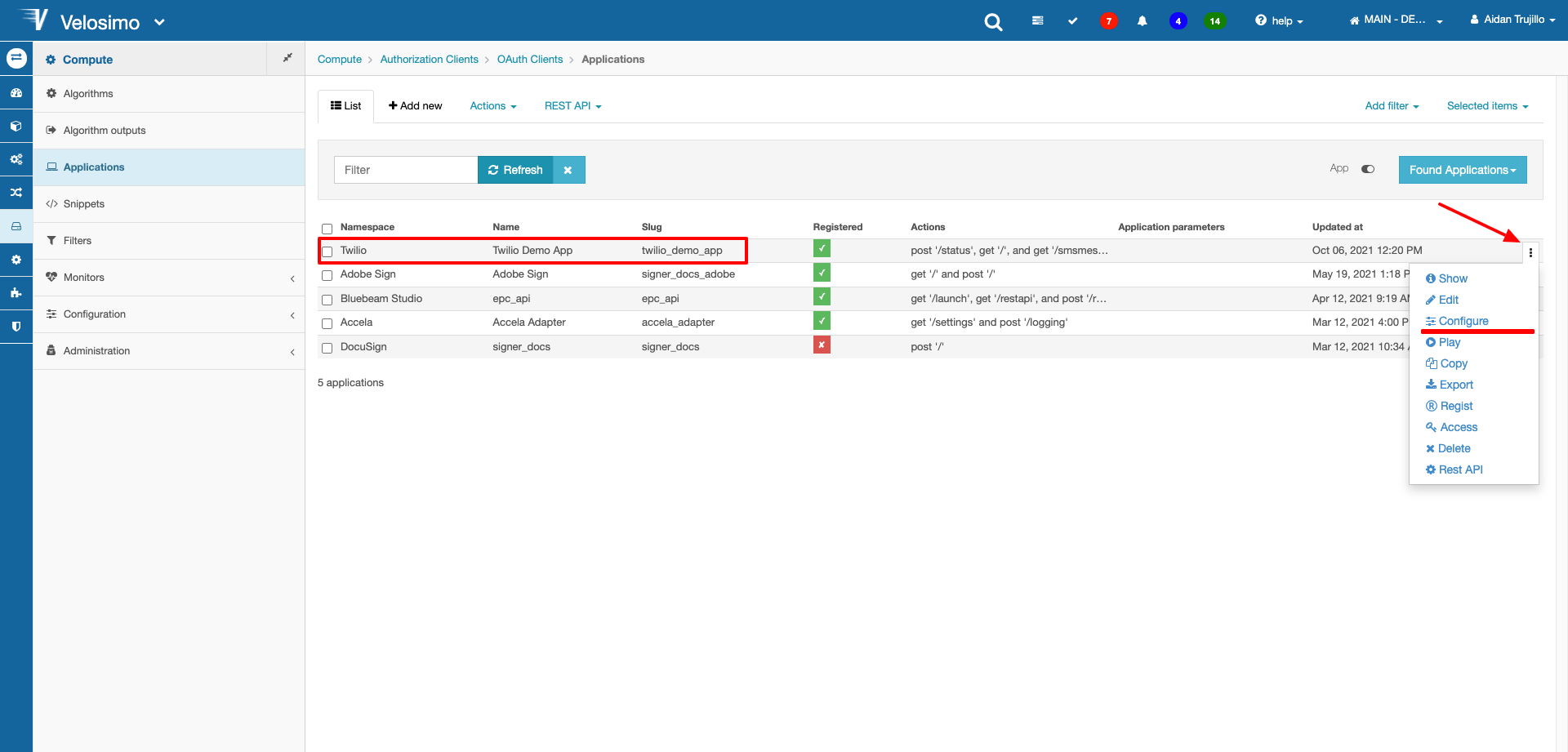Focus the Filter text field

point(406,170)
